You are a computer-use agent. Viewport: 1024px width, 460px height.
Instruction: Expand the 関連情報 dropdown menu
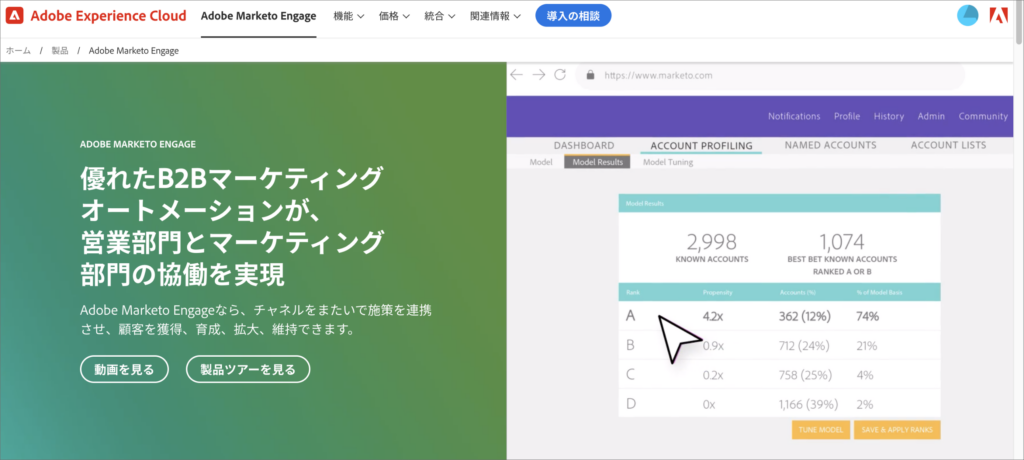pos(496,16)
